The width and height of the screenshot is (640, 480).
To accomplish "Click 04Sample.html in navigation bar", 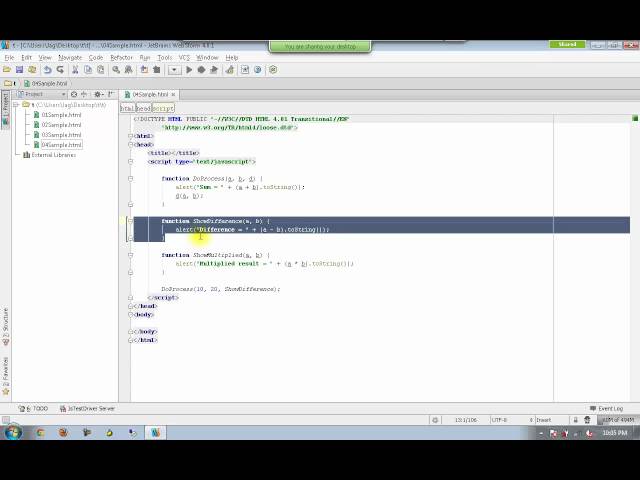I will point(45,83).
